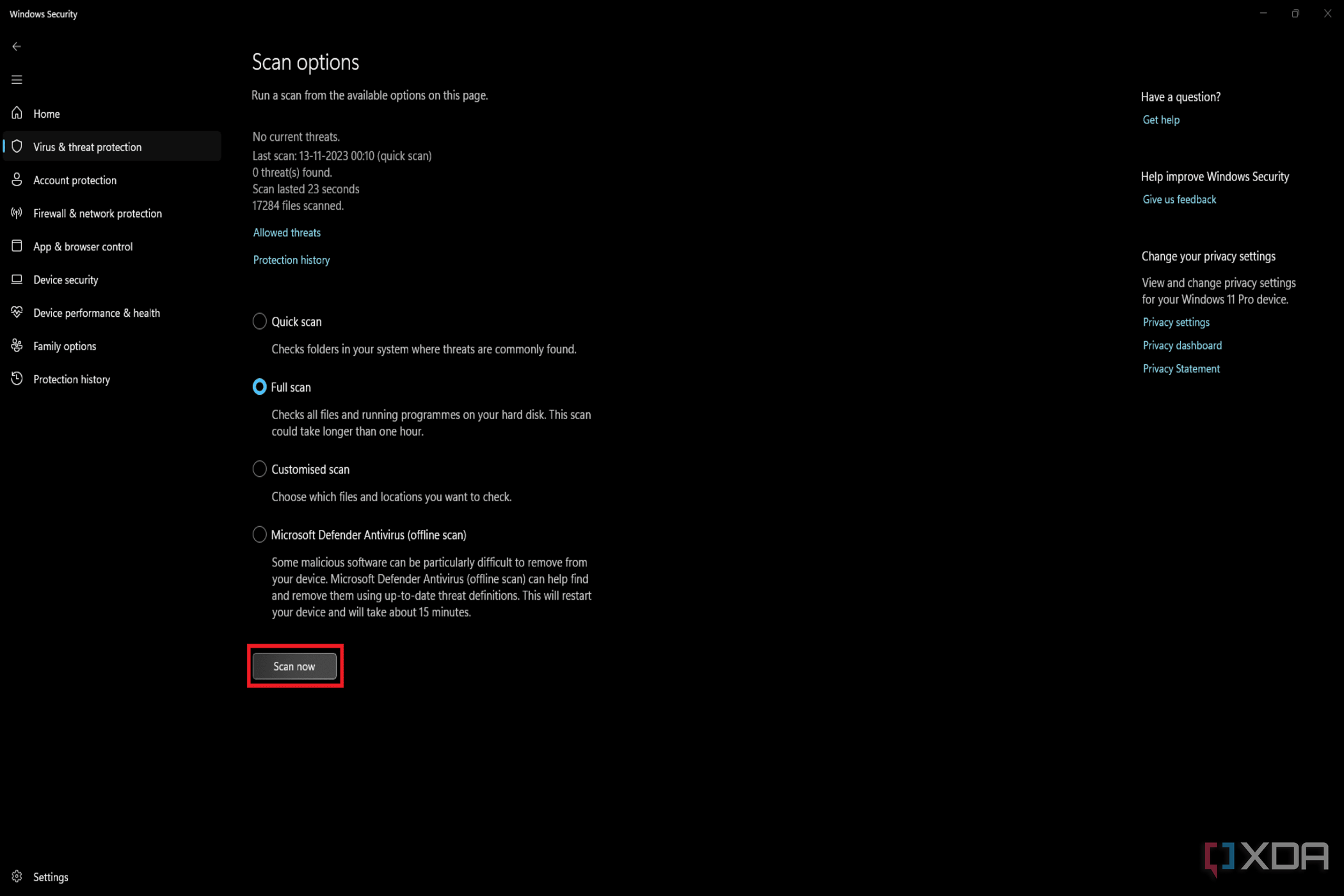Select the Customised scan radio button
This screenshot has height=896, width=1344.
[259, 469]
